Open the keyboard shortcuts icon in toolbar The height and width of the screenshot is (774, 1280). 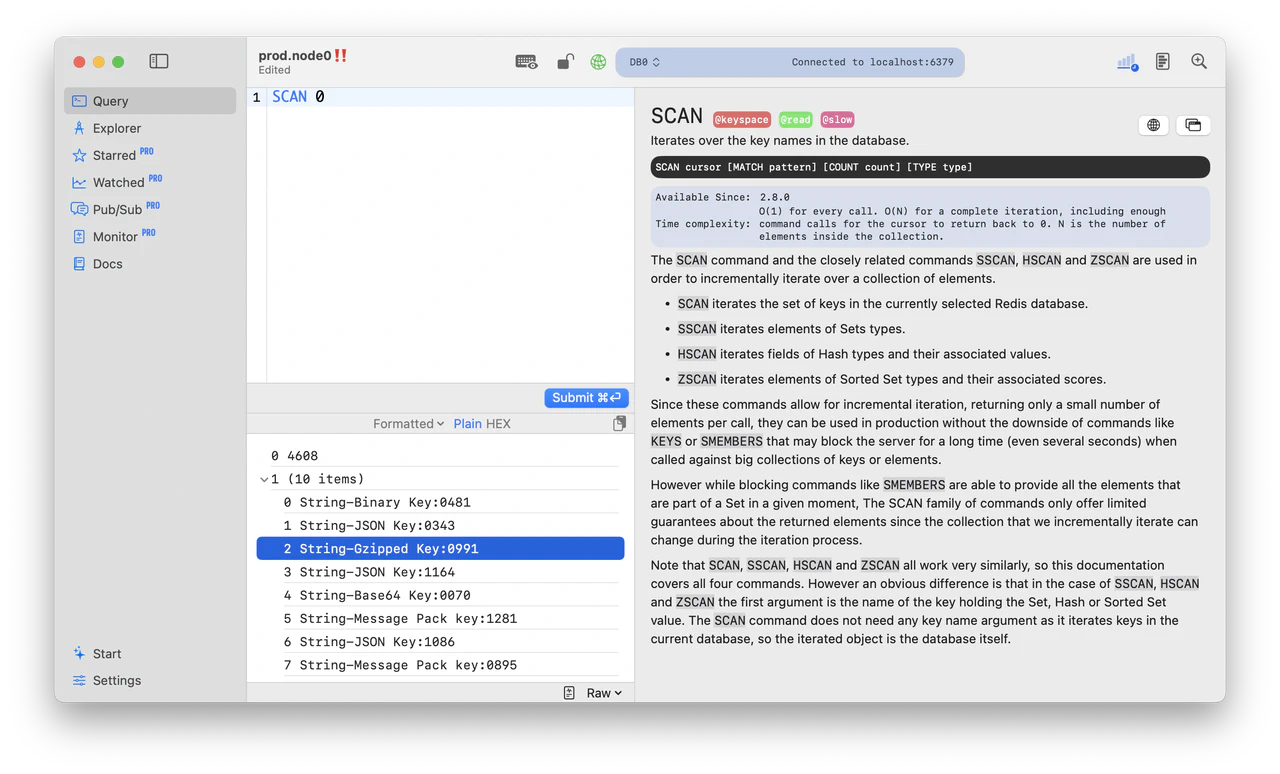click(x=526, y=61)
